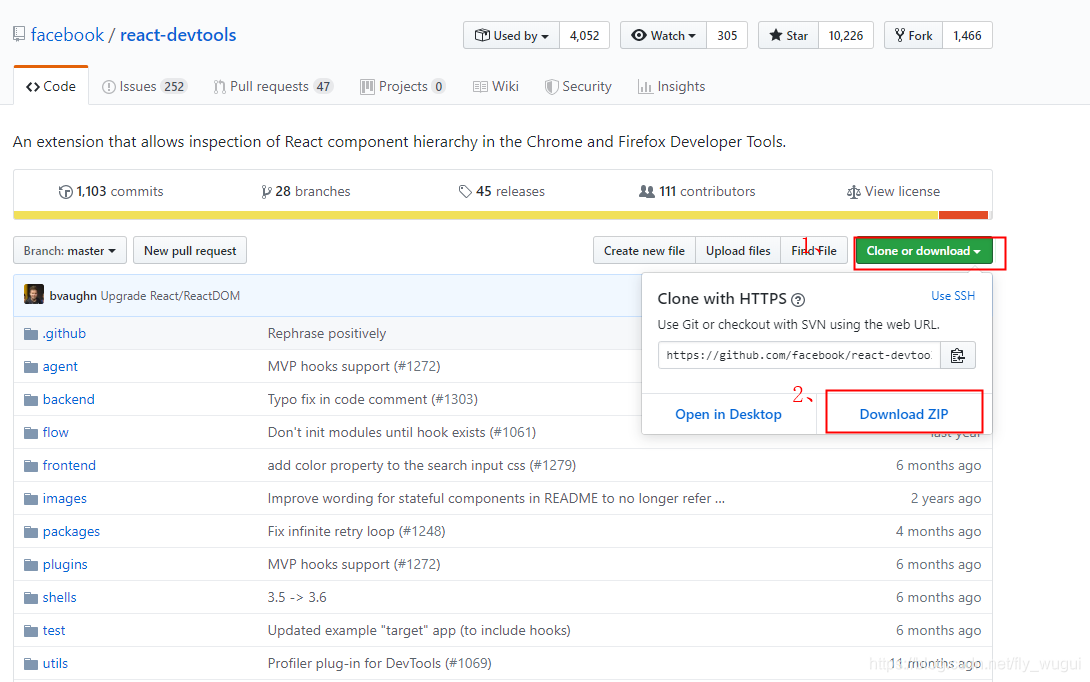1090x682 pixels.
Task: View the 1,466 forks count
Action: point(967,35)
